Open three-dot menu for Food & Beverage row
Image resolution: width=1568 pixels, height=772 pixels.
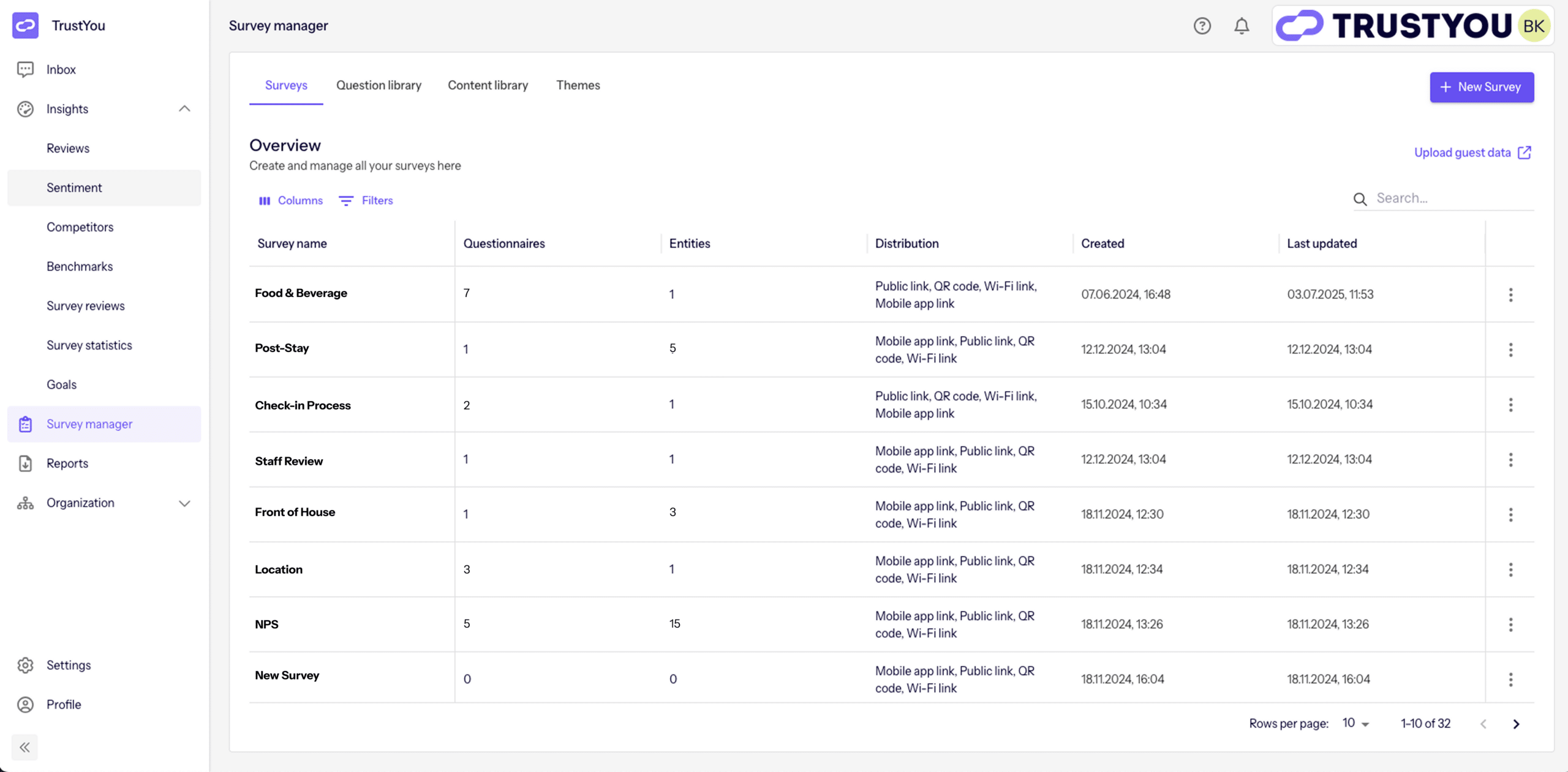click(1510, 294)
